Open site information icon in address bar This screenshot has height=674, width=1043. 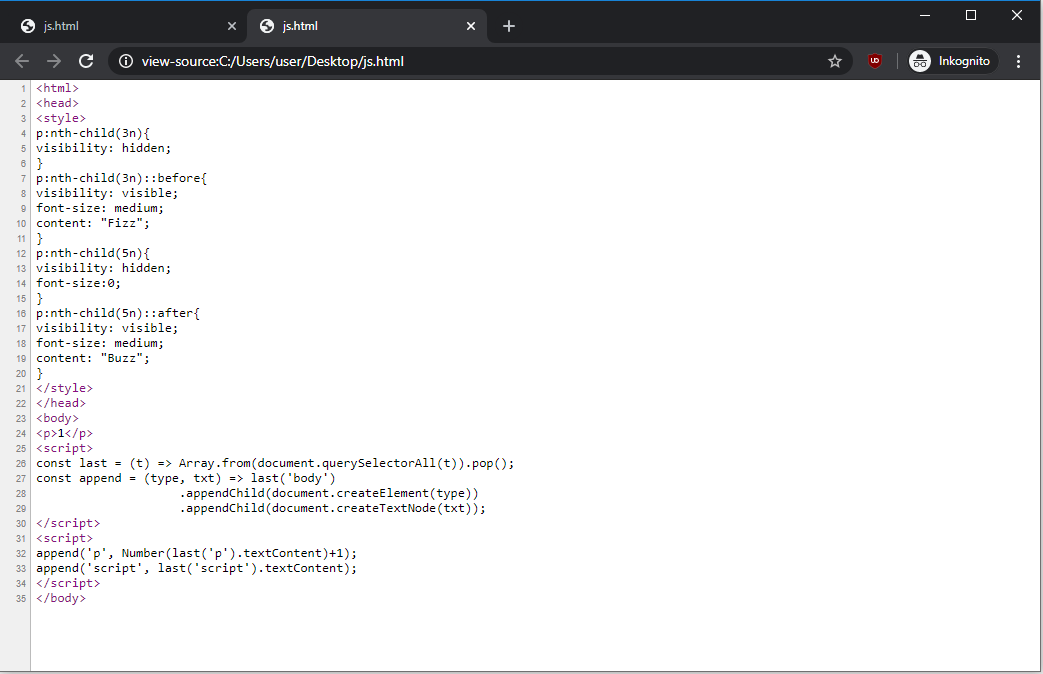pos(126,61)
